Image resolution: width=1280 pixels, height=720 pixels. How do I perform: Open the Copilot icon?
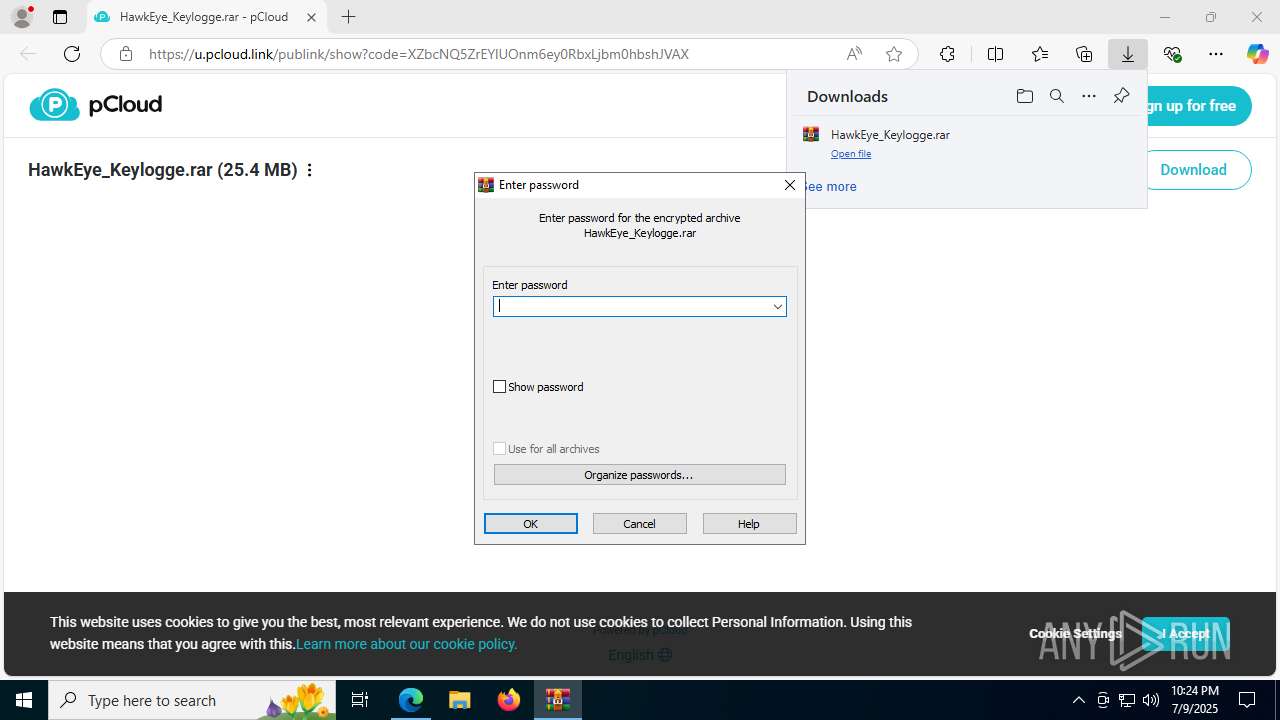[1257, 54]
